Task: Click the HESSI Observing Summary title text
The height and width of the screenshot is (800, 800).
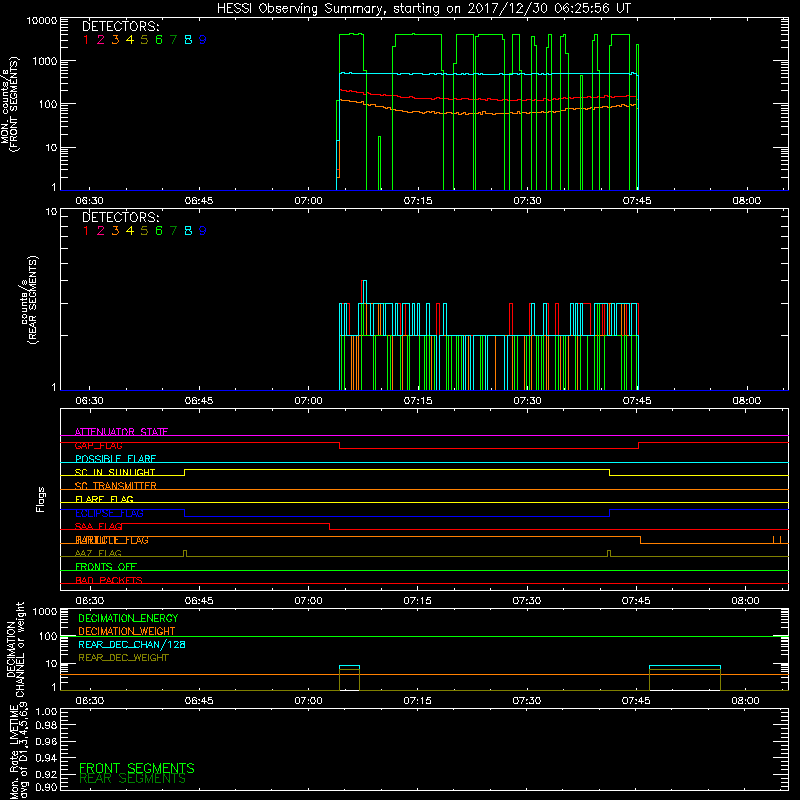Action: (x=423, y=8)
